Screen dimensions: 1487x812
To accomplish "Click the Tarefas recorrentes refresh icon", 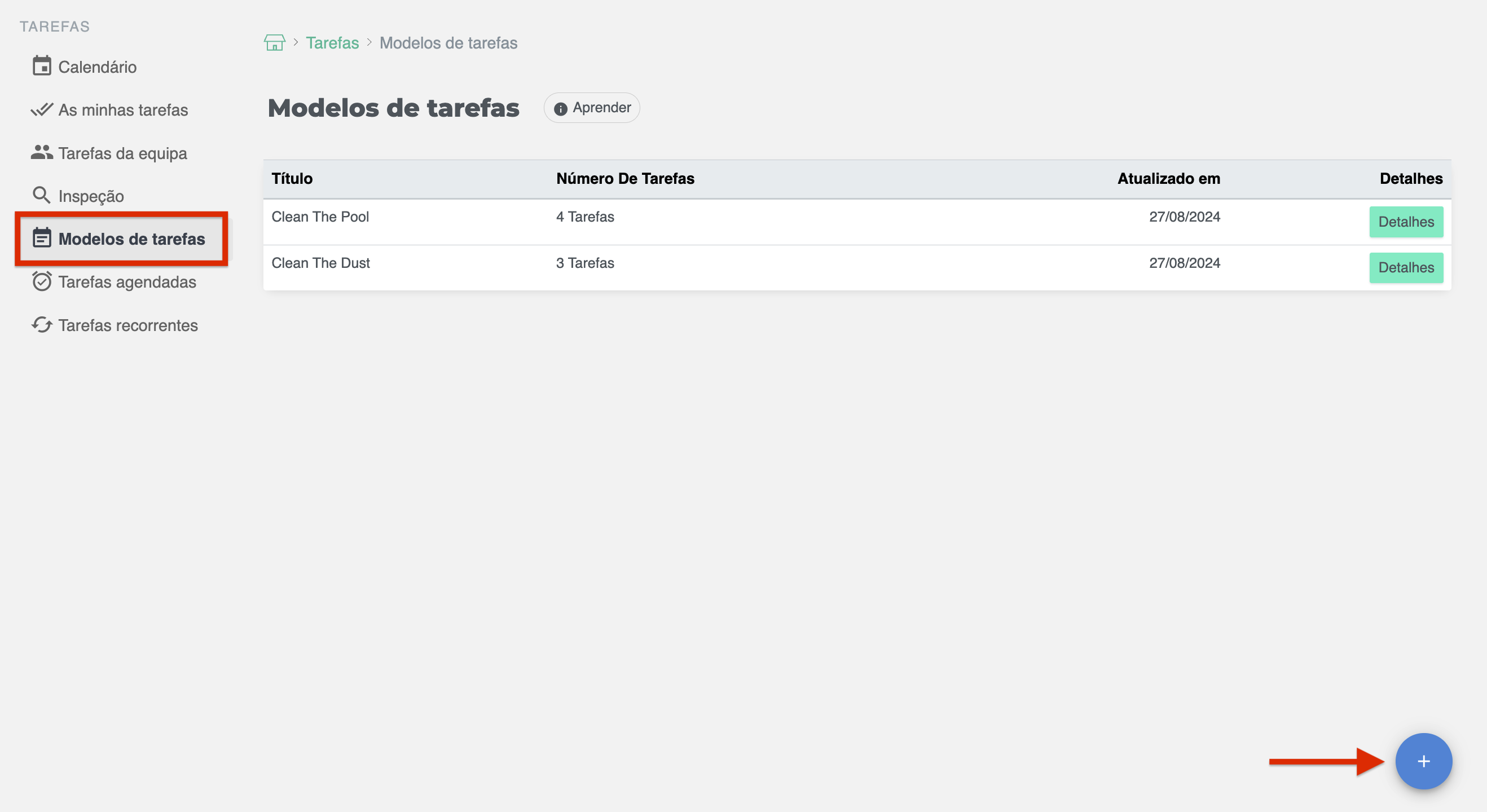I will (42, 325).
